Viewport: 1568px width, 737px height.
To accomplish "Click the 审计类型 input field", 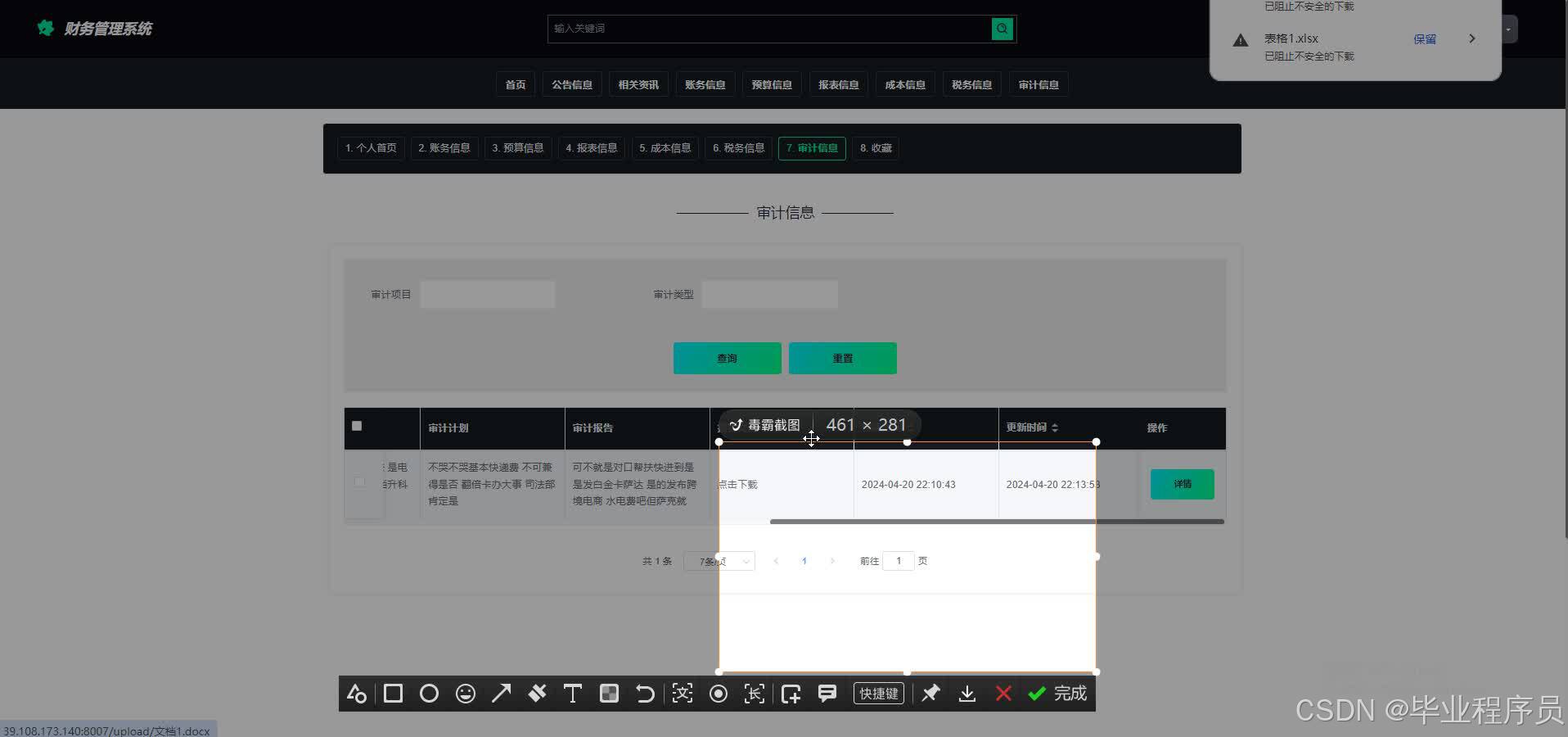I will coord(769,294).
